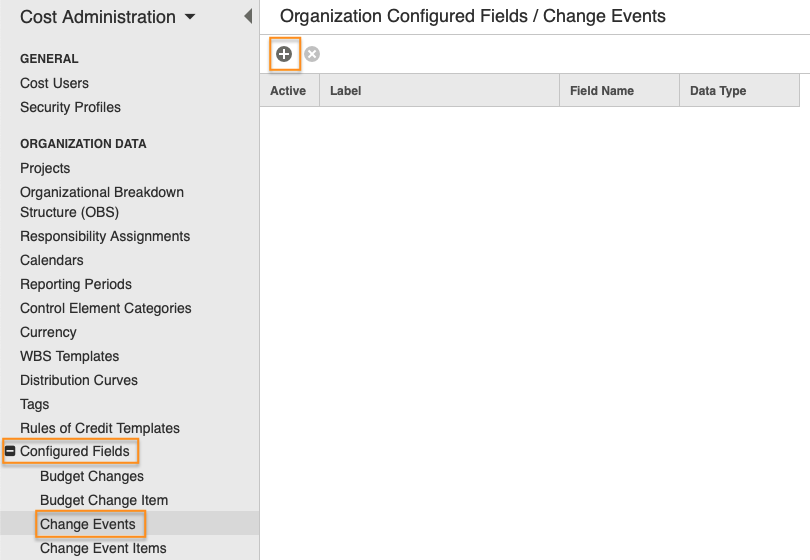The height and width of the screenshot is (560, 810).
Task: Go to Security Profiles
Action: point(70,107)
